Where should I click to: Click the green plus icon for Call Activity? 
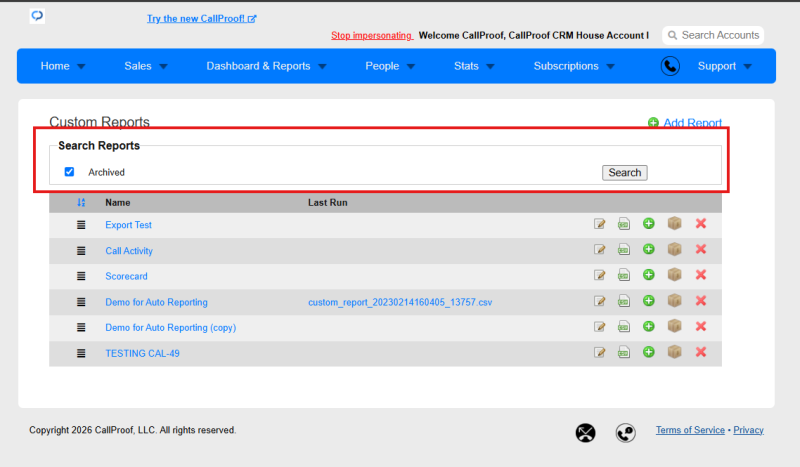point(648,249)
